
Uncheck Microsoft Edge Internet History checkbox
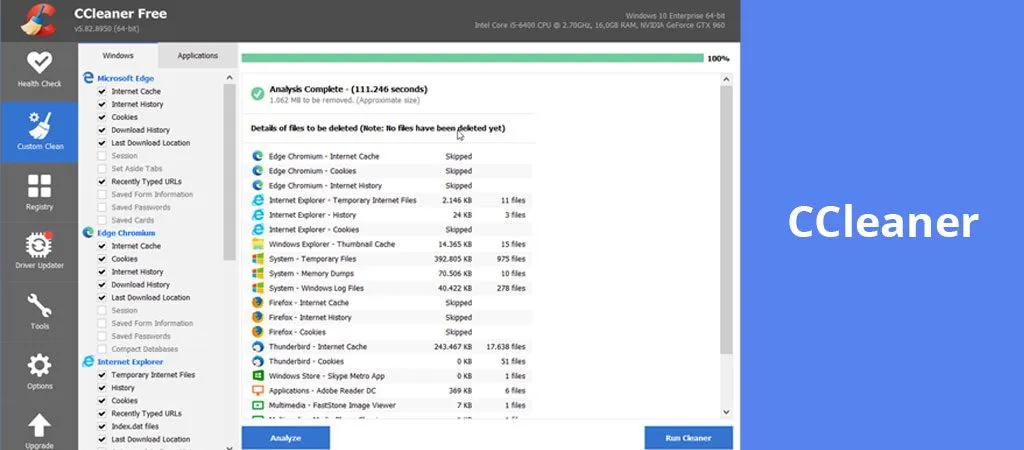coord(102,104)
